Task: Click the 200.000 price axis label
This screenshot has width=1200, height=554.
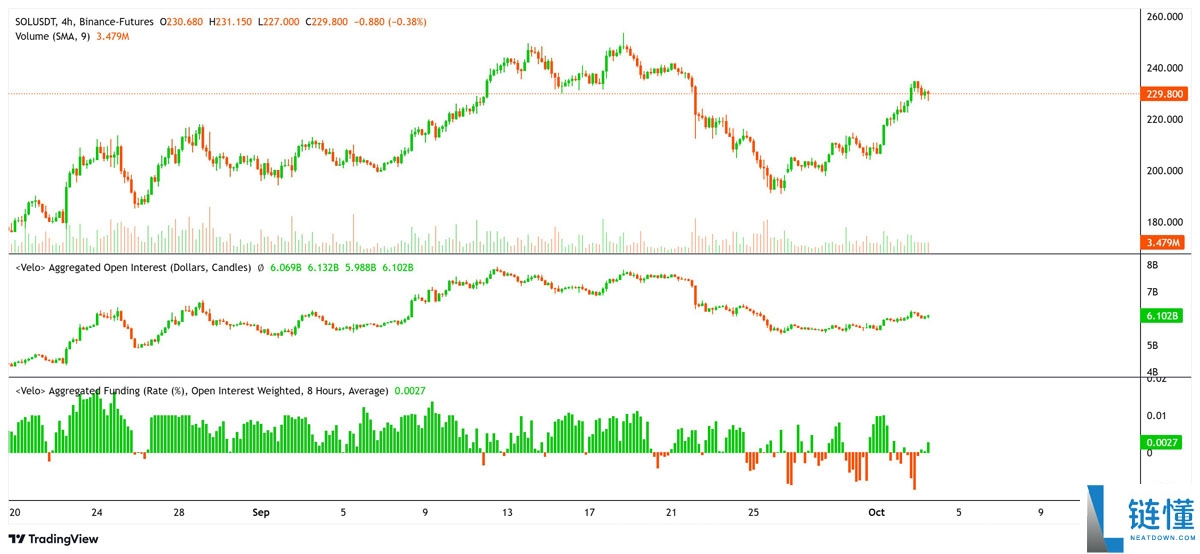Action: tap(1164, 171)
